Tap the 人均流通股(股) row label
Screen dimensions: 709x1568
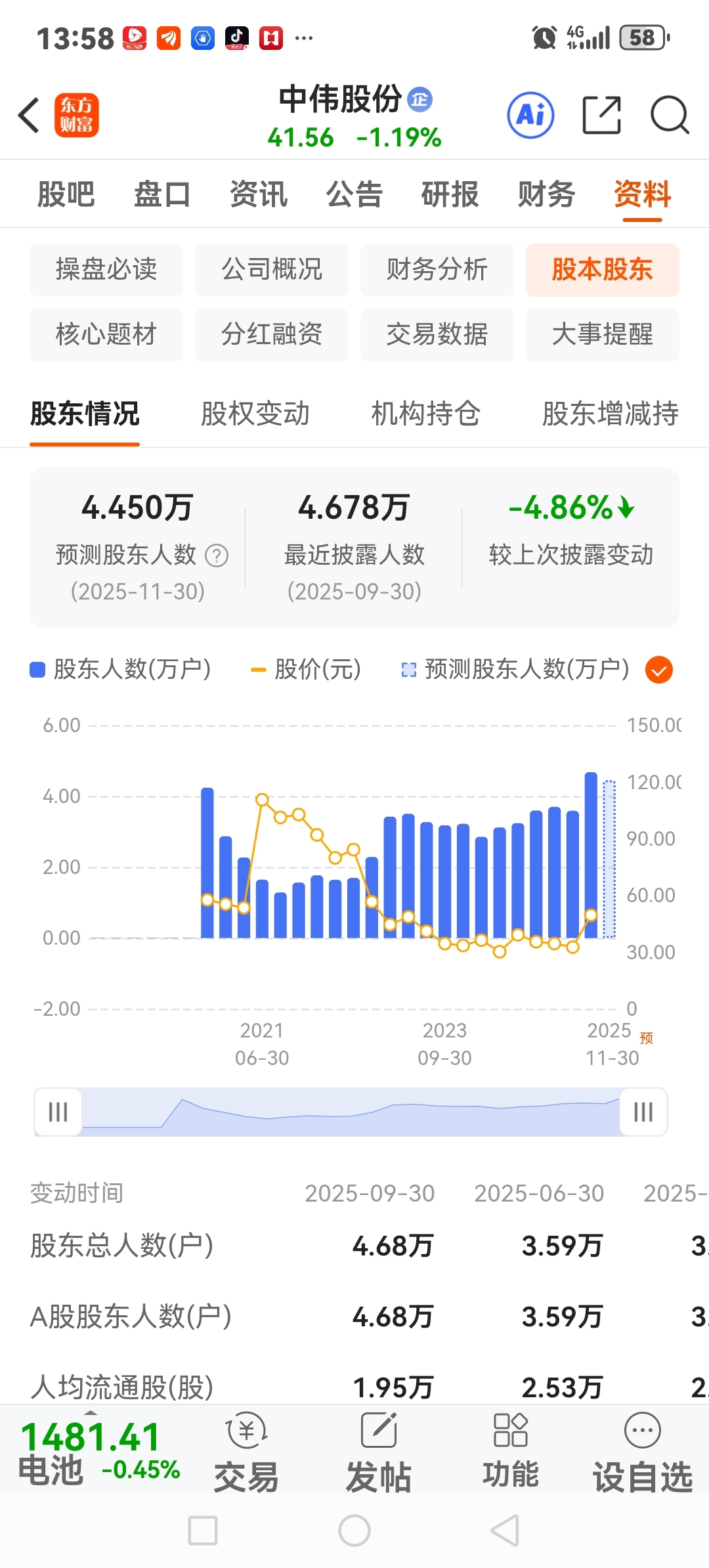[122, 1387]
